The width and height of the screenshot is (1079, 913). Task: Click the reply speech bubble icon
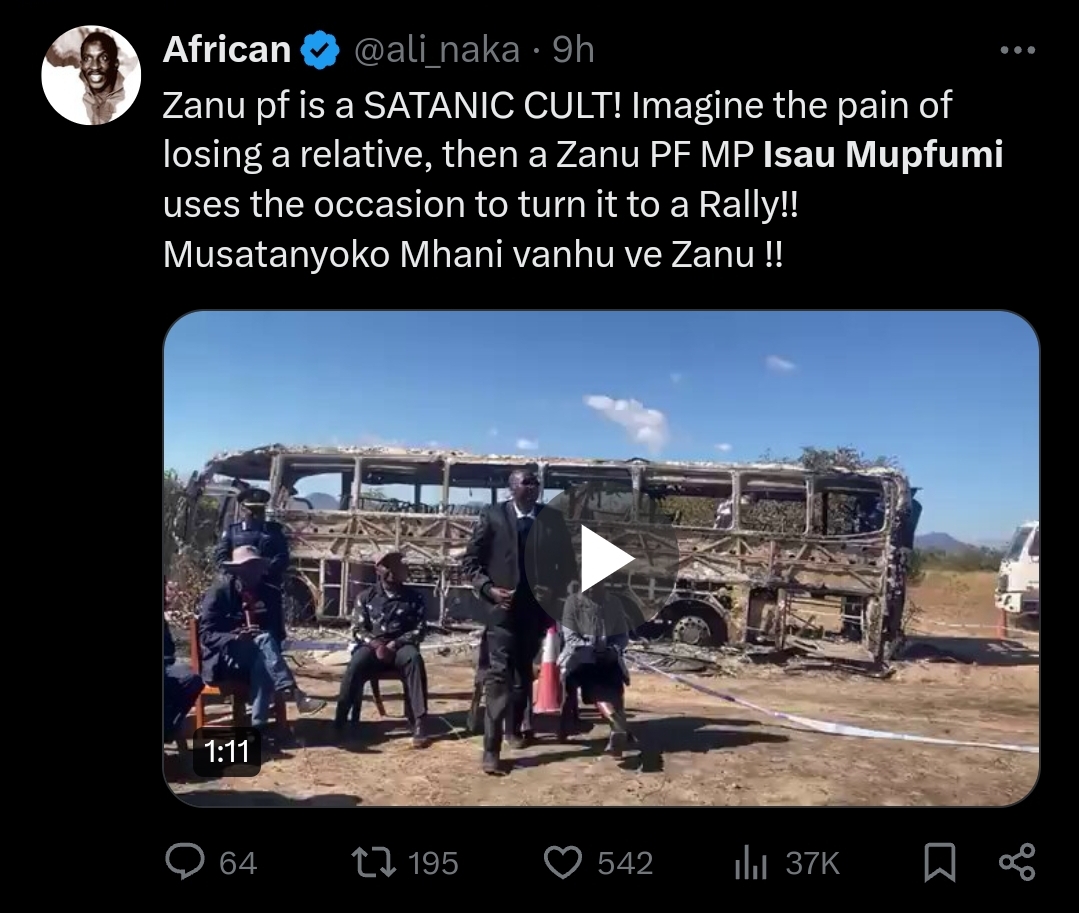[184, 861]
